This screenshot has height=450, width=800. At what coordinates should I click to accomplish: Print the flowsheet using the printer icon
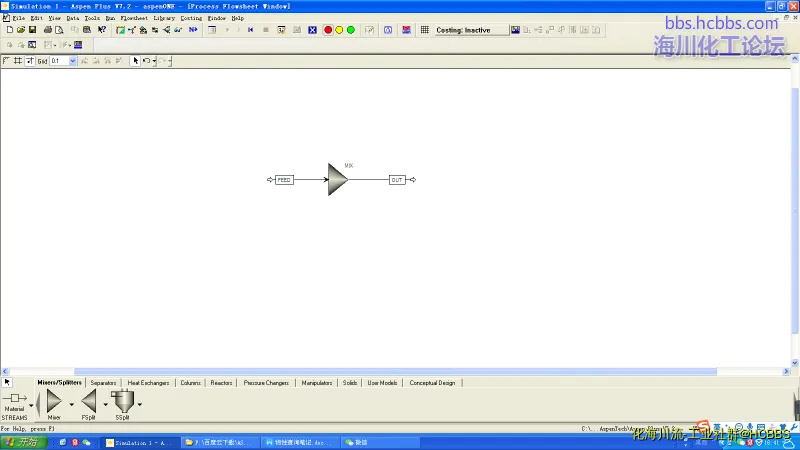click(x=47, y=30)
